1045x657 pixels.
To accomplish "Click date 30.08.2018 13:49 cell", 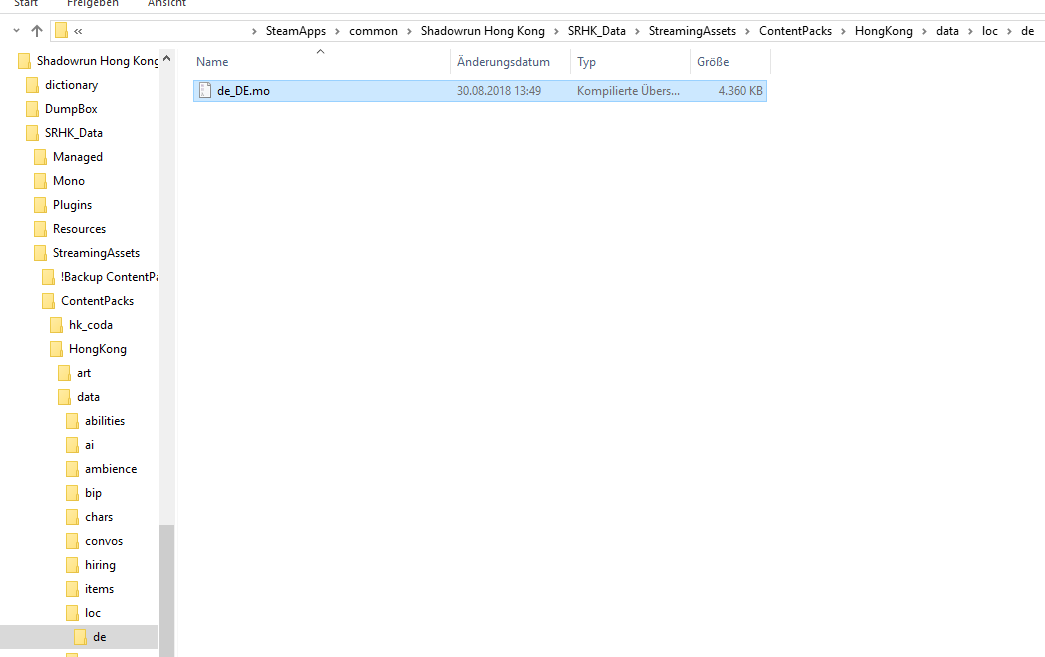I will 499,91.
